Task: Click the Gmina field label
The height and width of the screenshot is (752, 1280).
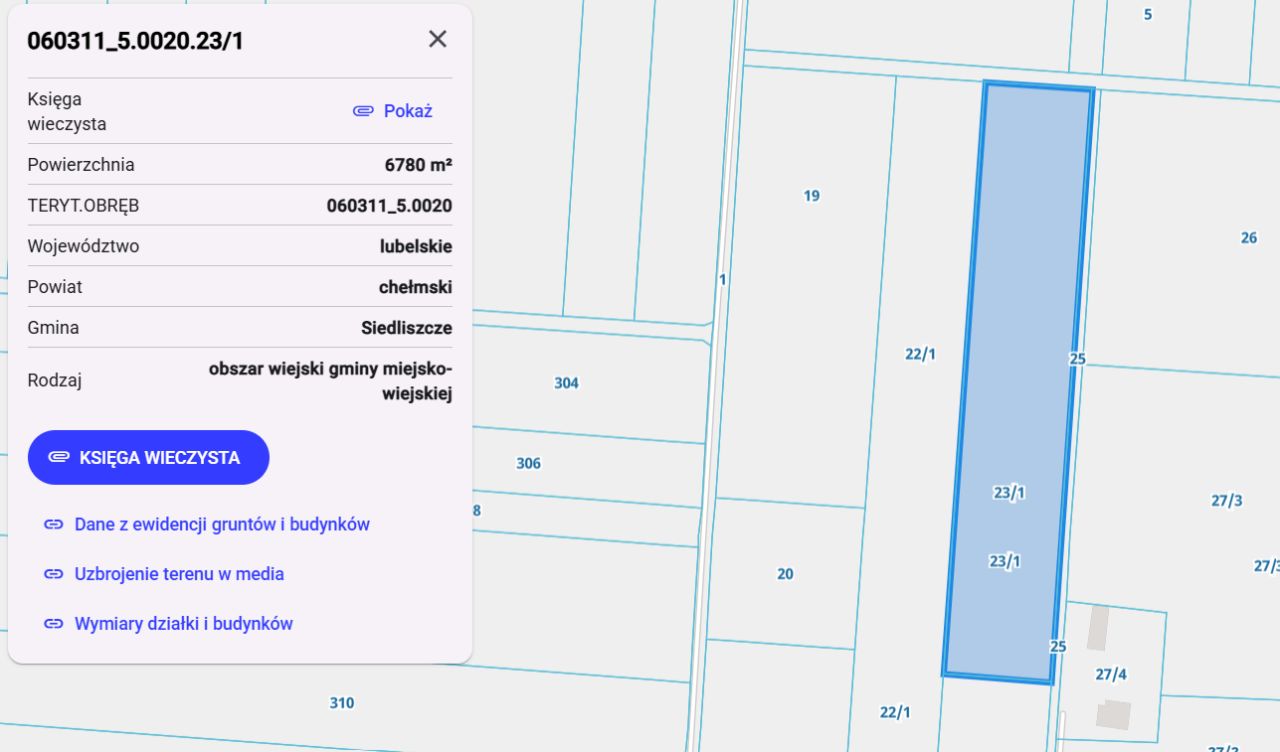Action: pyautogui.click(x=53, y=328)
